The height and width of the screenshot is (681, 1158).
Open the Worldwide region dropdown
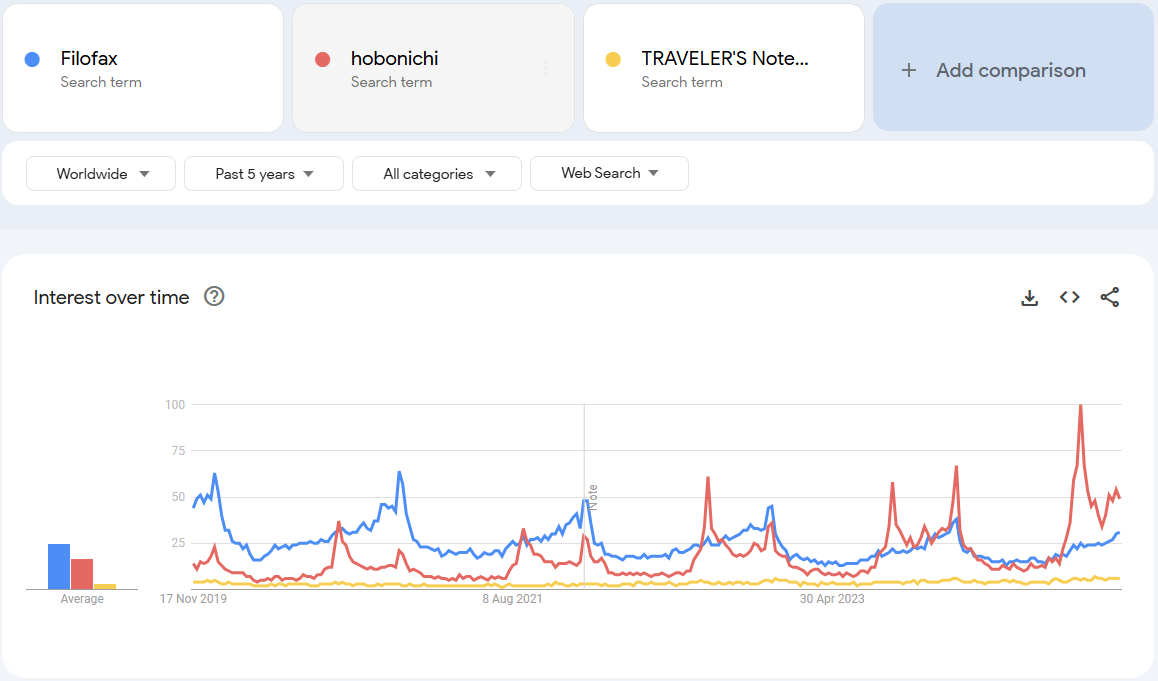pyautogui.click(x=101, y=174)
